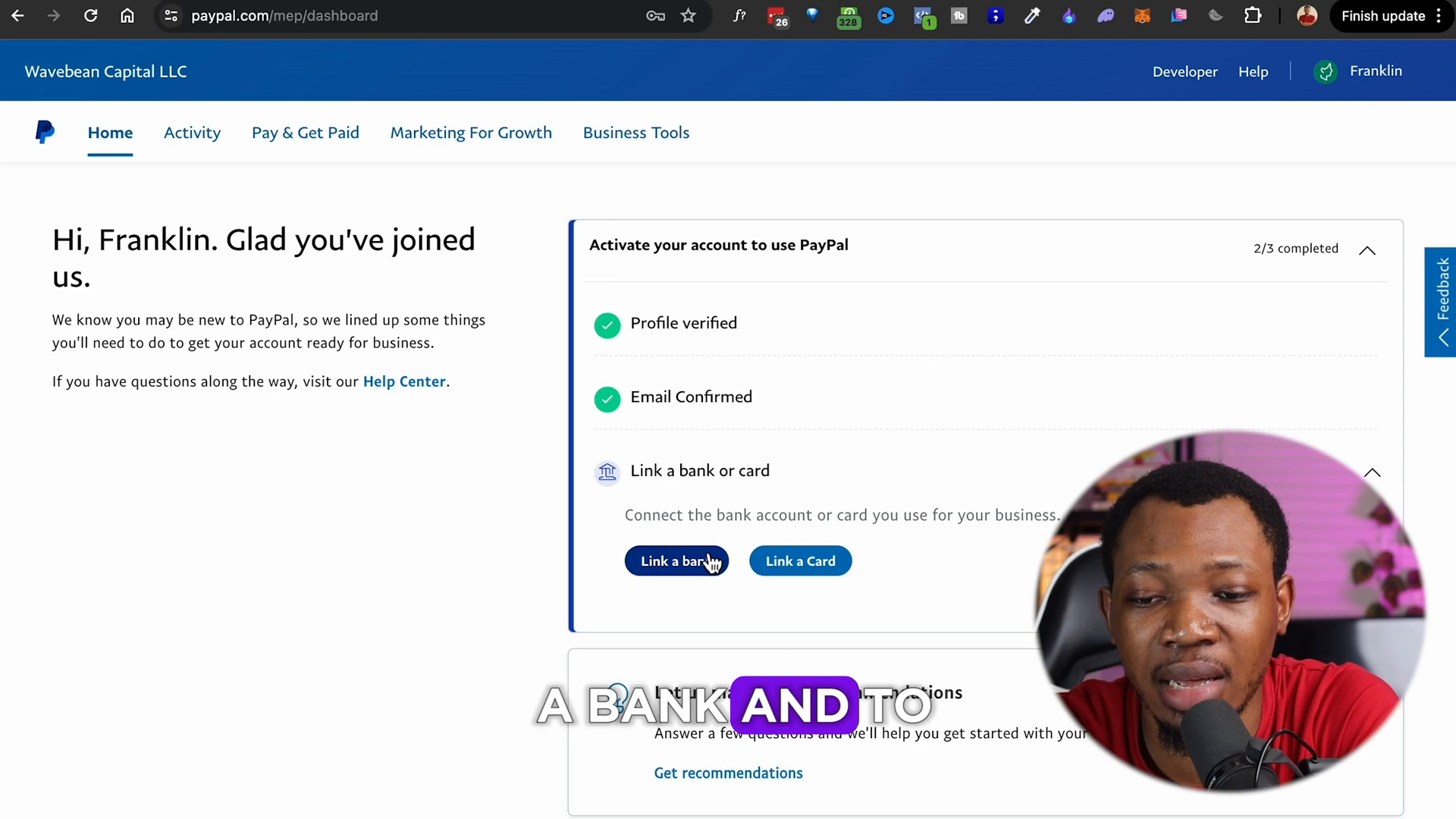Viewport: 1456px width, 819px height.
Task: Open the Franklin account name menu
Action: tap(1376, 71)
